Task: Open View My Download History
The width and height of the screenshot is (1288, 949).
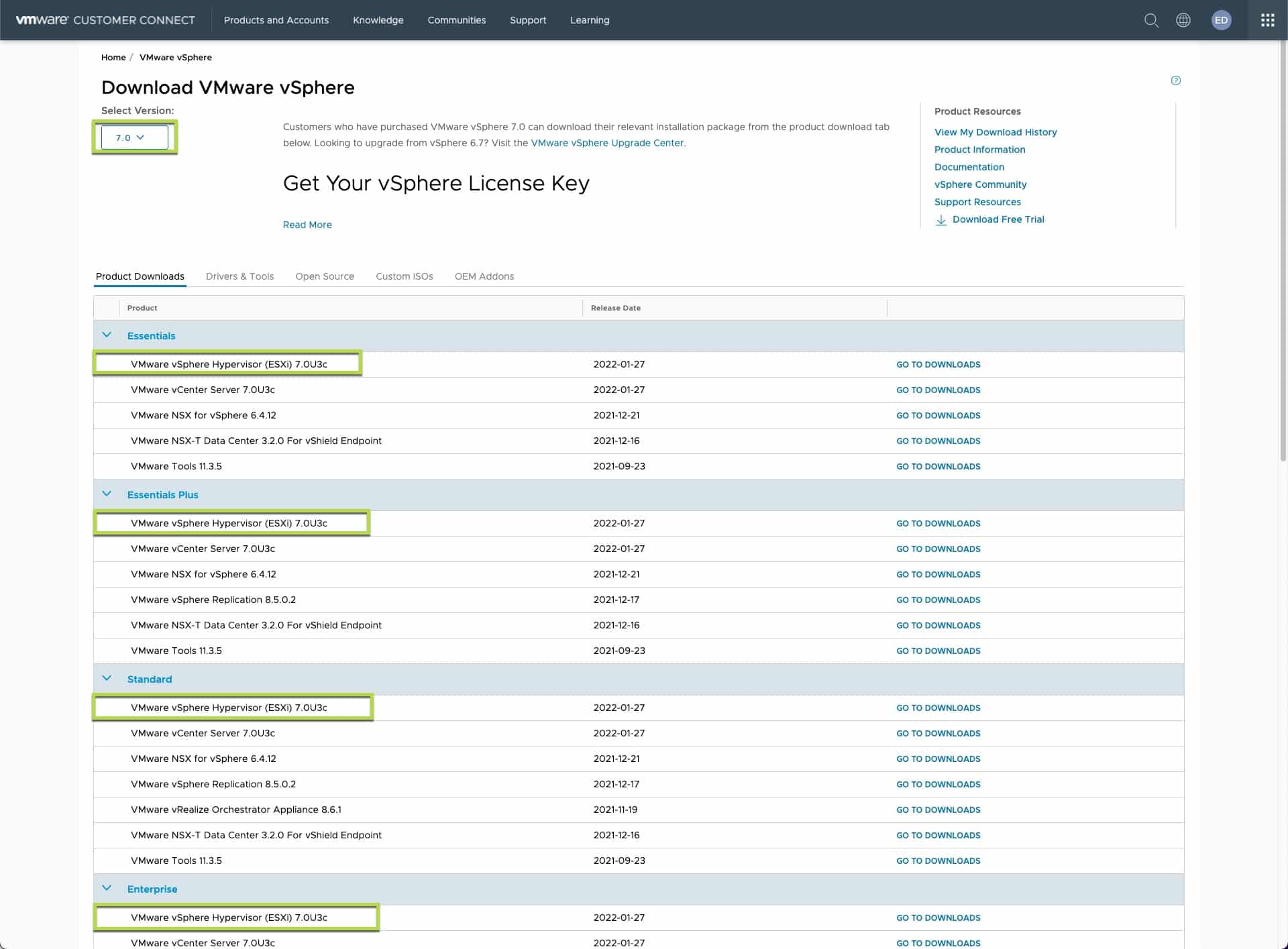Action: coord(996,132)
